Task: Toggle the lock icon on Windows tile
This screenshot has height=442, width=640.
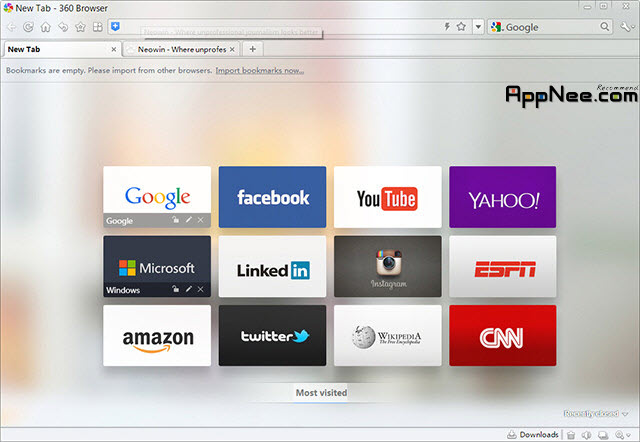Action: click(x=176, y=289)
